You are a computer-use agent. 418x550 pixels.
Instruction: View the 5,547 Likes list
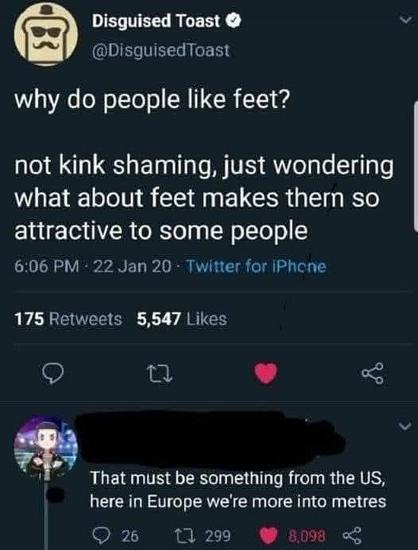click(182, 319)
